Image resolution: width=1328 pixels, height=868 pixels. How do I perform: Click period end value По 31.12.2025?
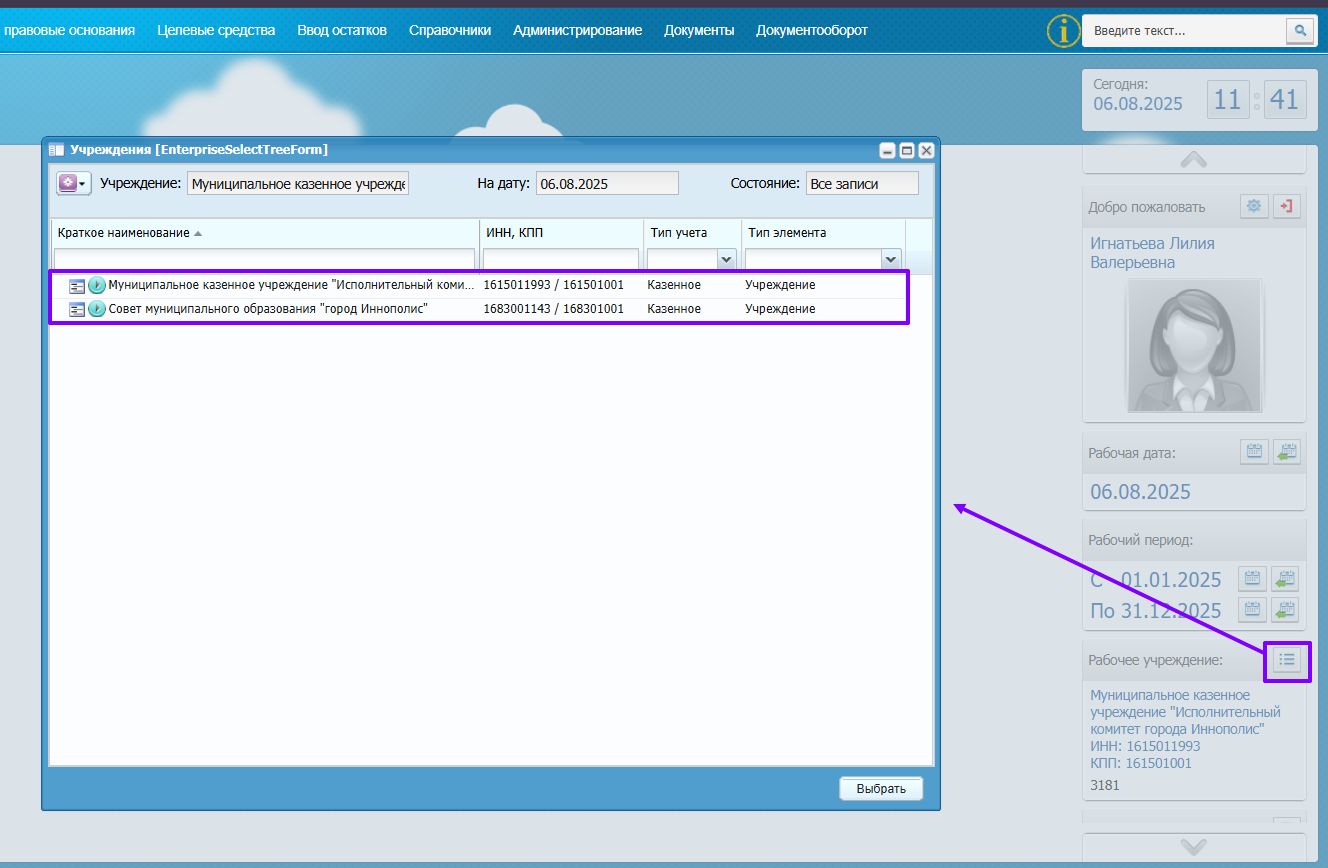coord(1156,611)
